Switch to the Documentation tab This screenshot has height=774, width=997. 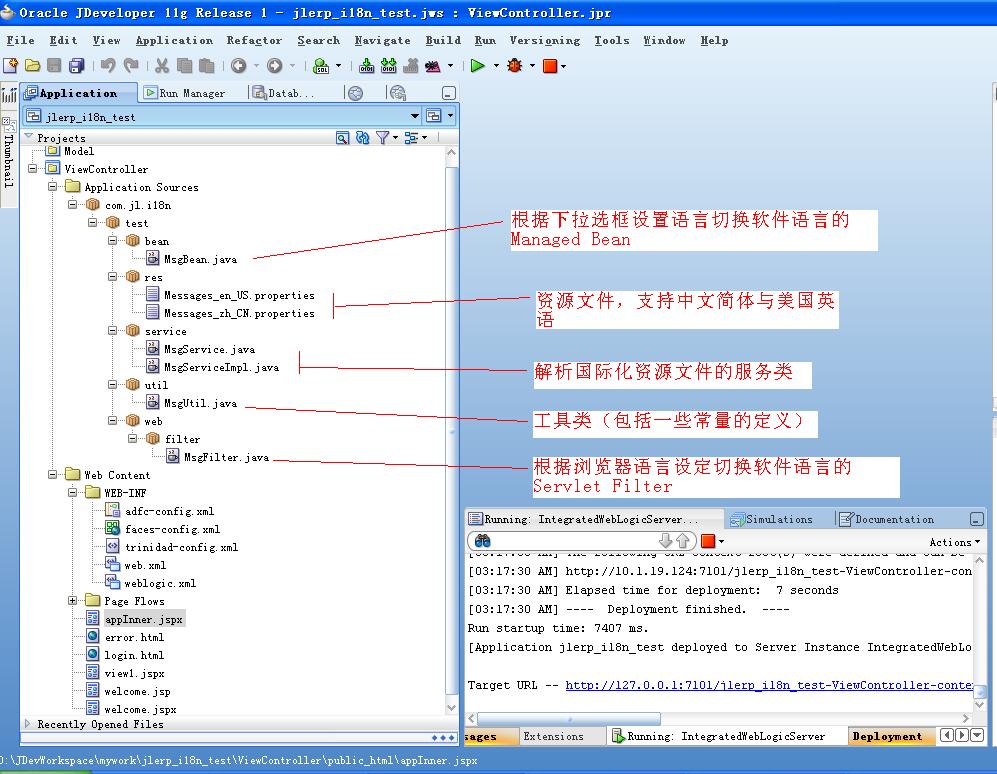886,519
